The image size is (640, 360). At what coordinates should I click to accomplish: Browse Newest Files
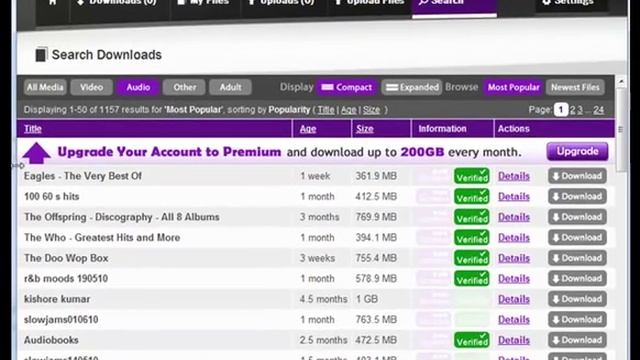click(x=575, y=87)
